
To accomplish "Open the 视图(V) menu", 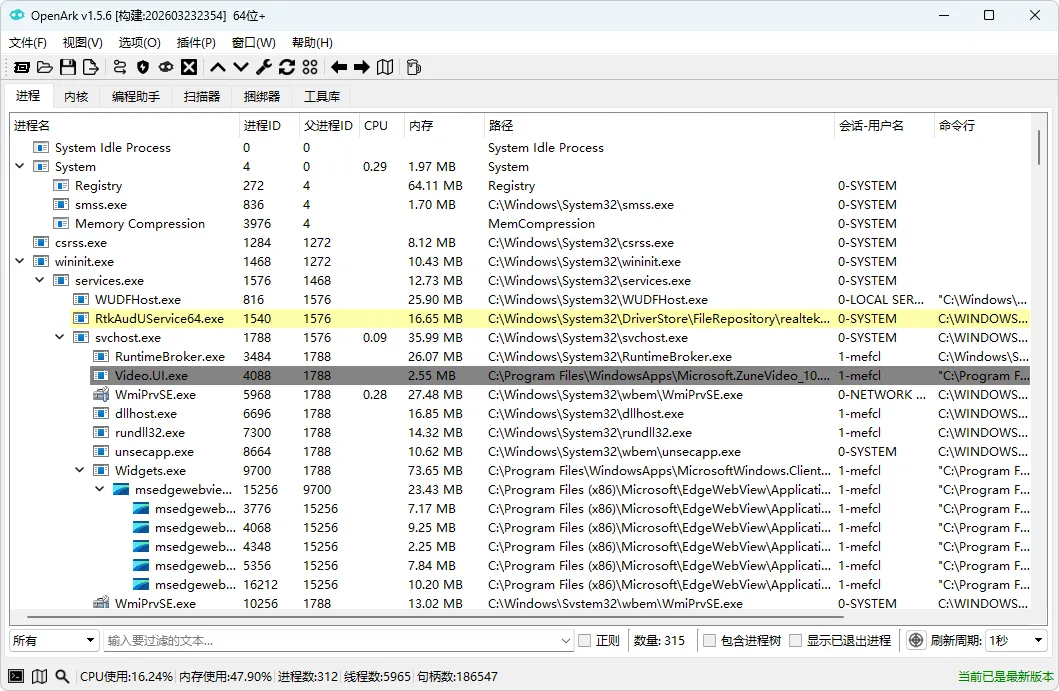I will [x=82, y=43].
